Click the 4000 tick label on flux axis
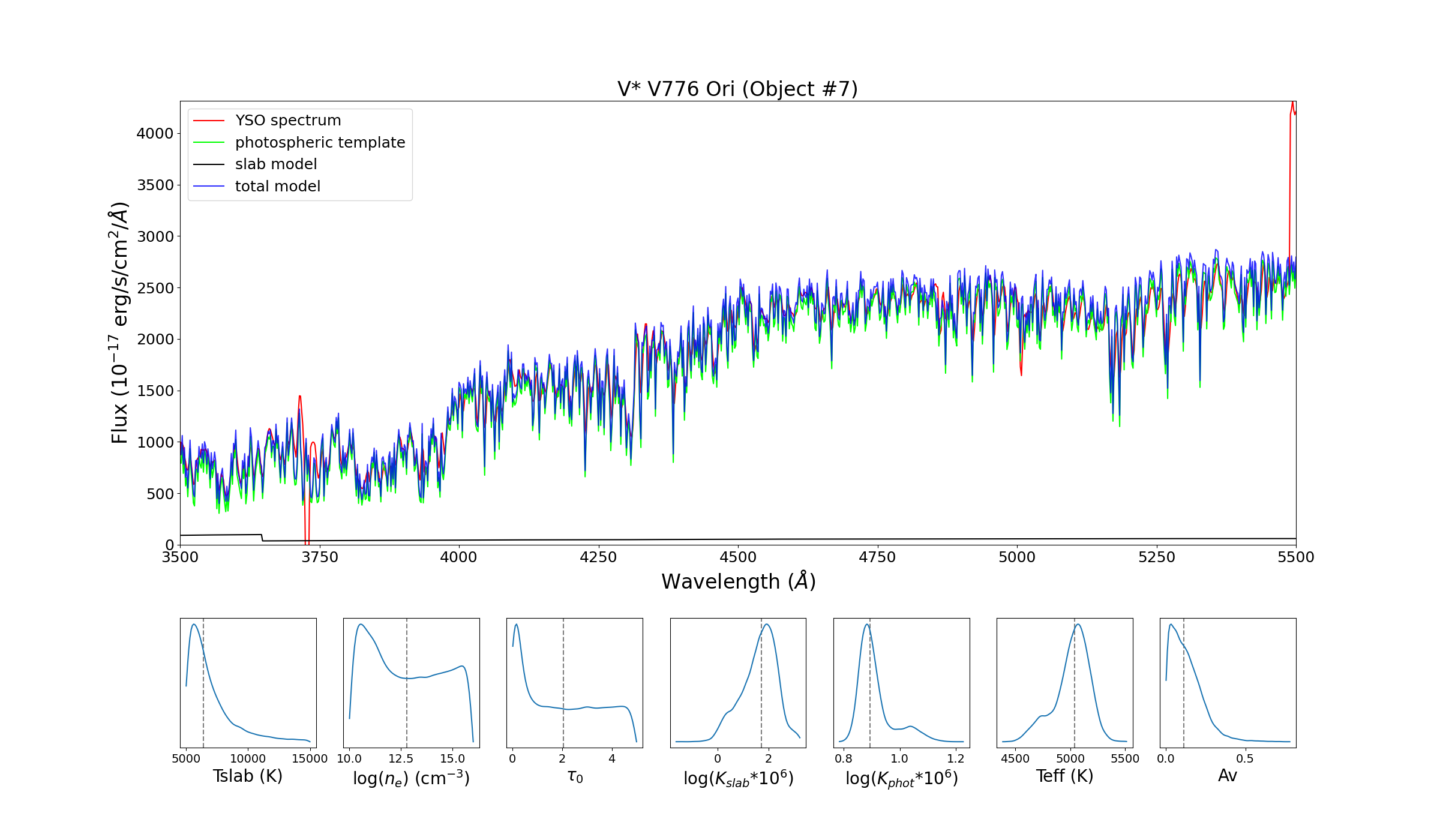 [154, 133]
